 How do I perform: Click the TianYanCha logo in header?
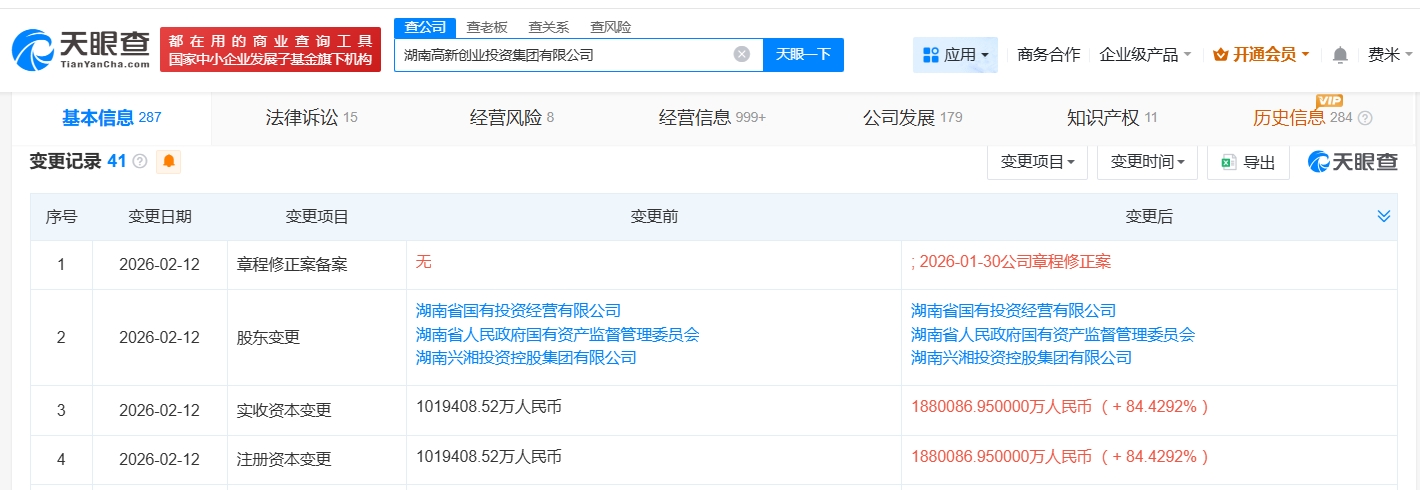(x=80, y=49)
